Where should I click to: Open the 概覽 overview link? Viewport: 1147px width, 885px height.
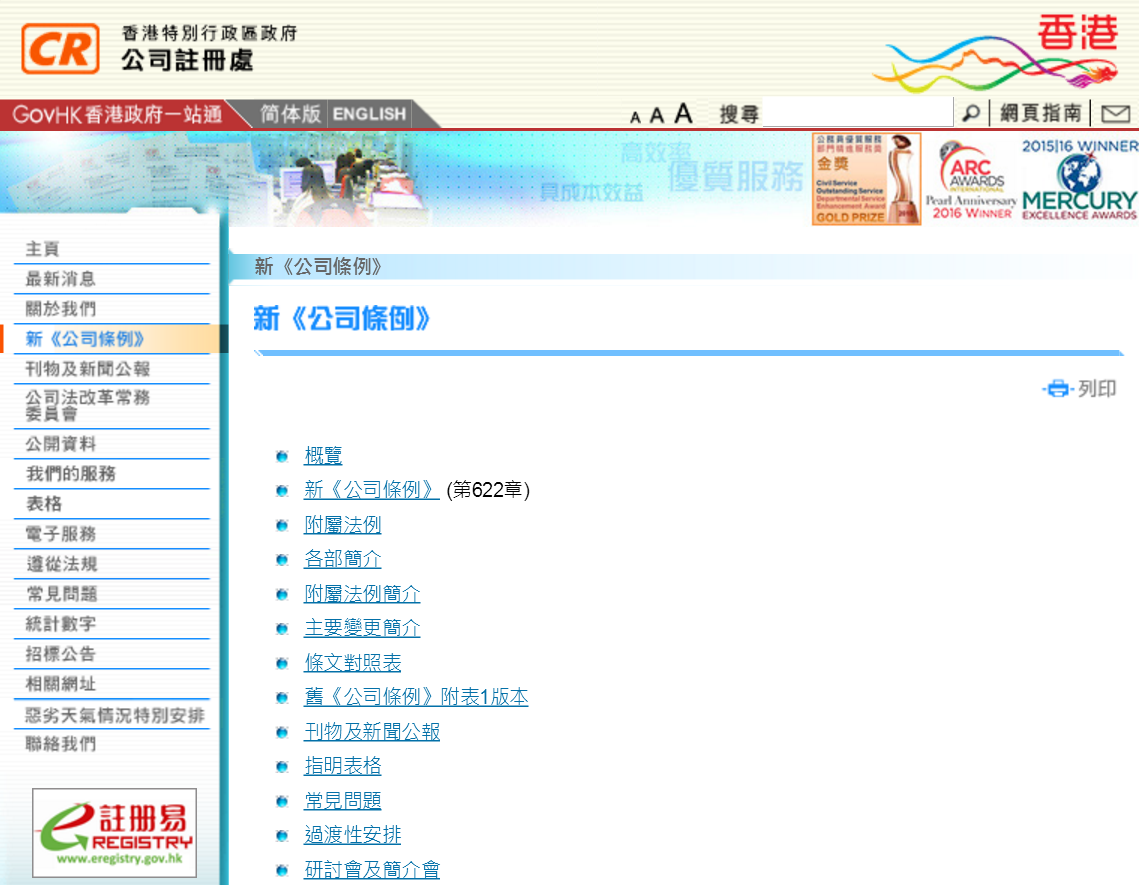tap(324, 456)
